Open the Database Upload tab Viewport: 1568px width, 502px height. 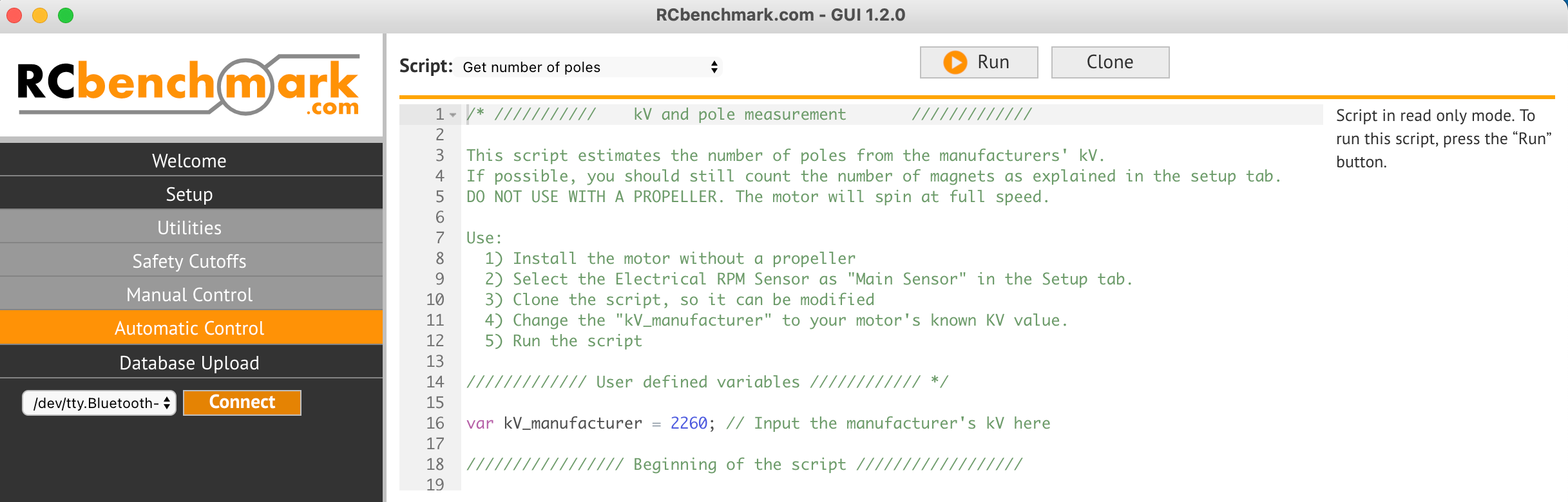189,362
